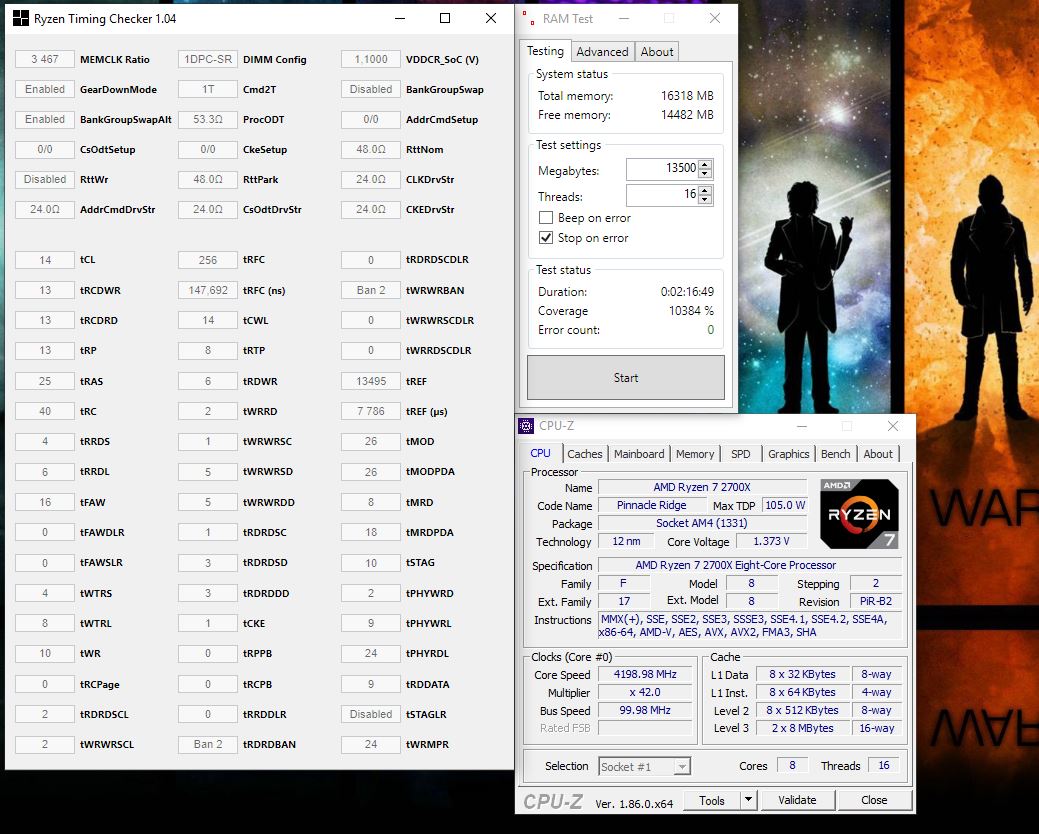This screenshot has height=834, width=1039.
Task: Enable the Beep on error checkbox
Action: tap(546, 218)
